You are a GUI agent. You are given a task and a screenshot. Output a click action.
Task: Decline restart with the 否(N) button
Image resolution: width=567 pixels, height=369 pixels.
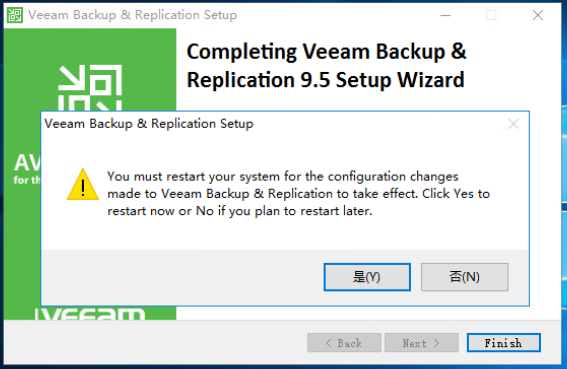465,277
